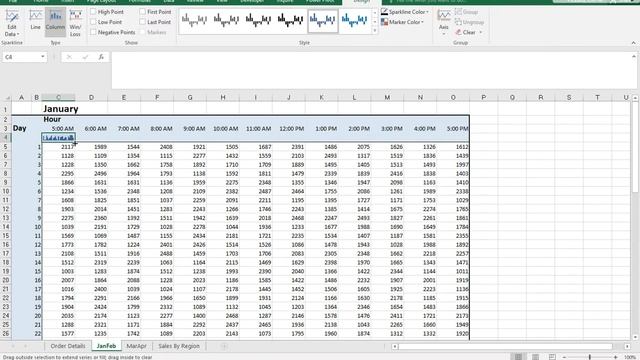640x360 pixels.
Task: Click the Select All corner triangle
Action: (7, 98)
